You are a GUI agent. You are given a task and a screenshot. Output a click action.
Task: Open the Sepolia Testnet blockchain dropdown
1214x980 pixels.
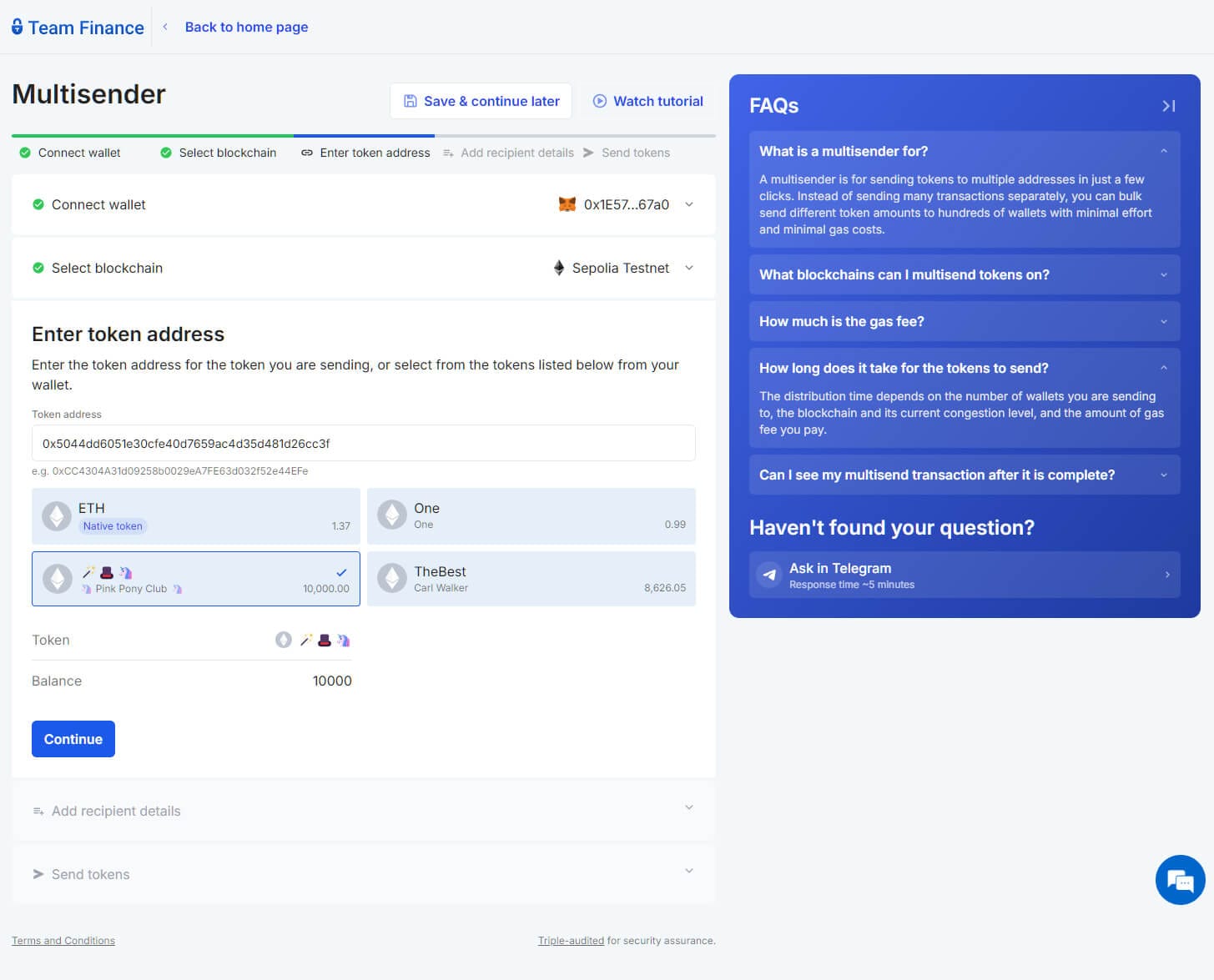(x=688, y=268)
